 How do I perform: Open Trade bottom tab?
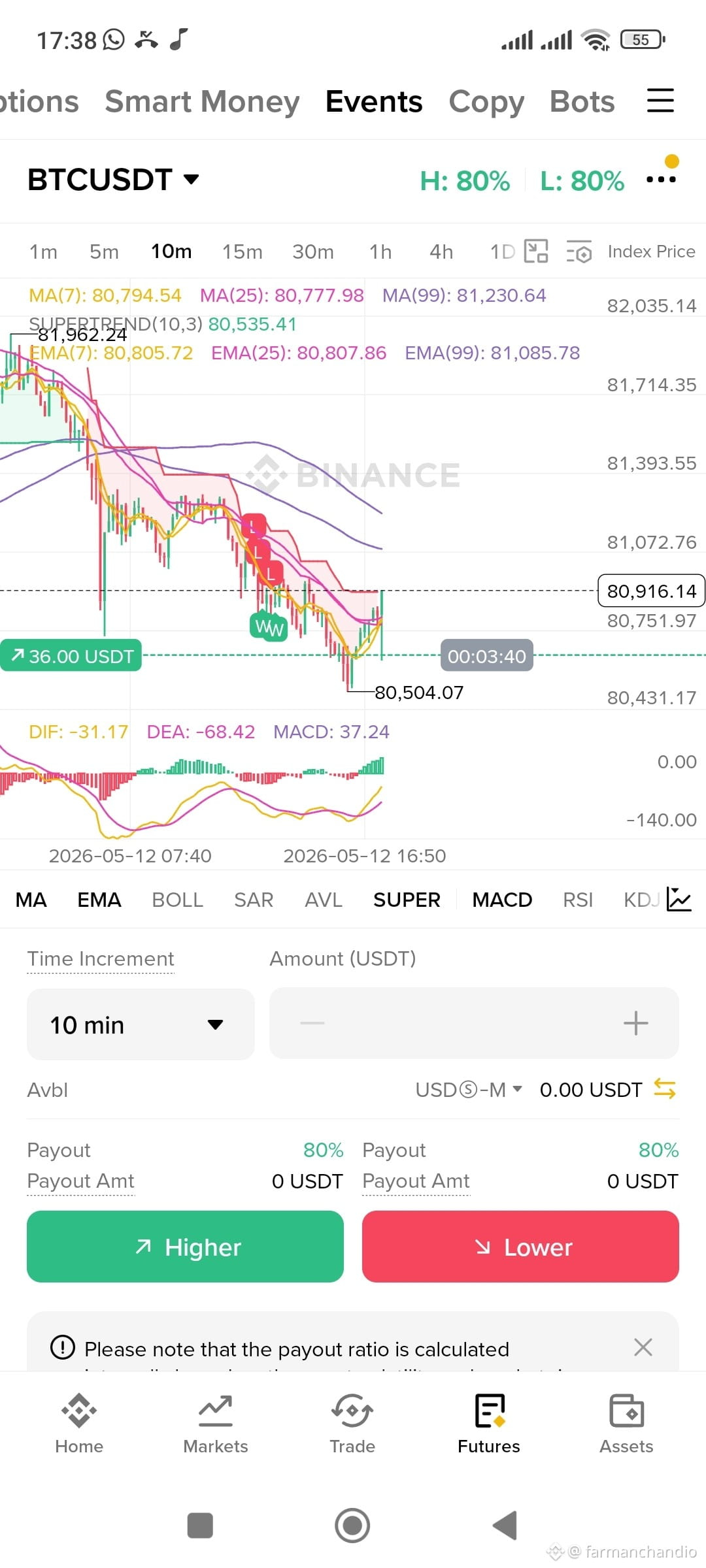click(x=352, y=1424)
